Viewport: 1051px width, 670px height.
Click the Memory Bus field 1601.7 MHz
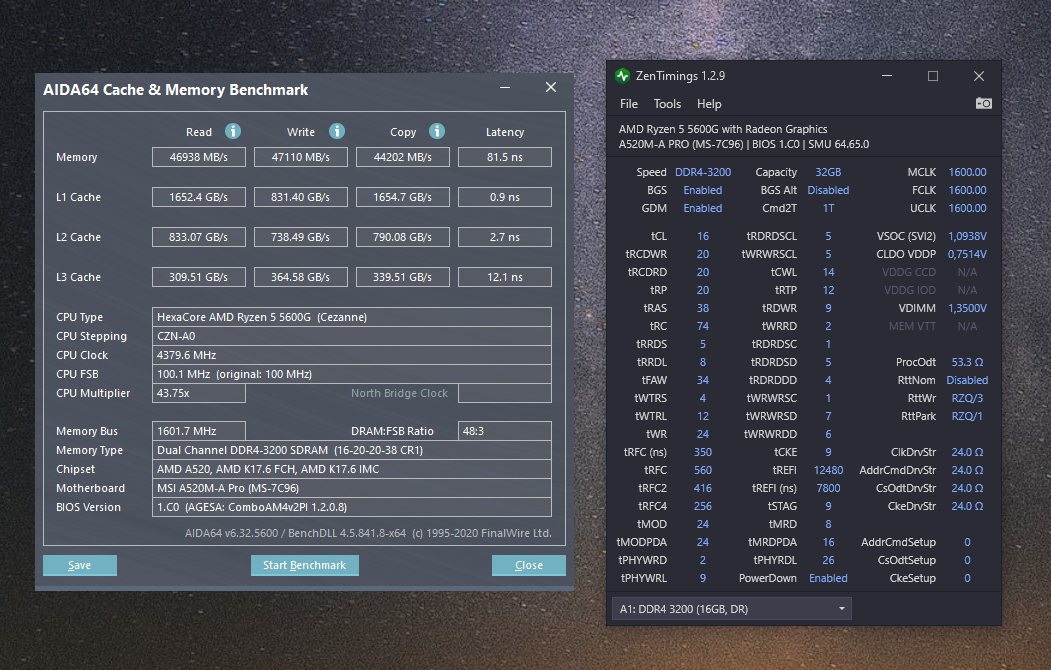pos(198,431)
